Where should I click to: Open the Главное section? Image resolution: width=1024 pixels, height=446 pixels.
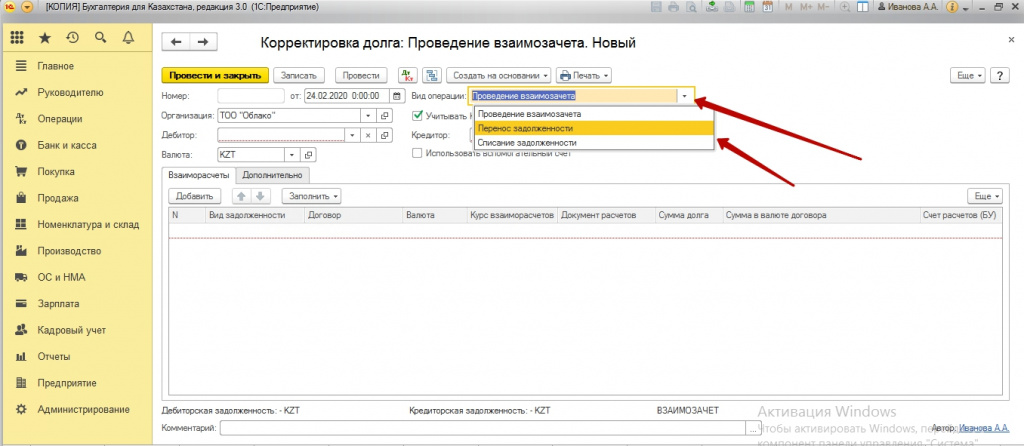[x=56, y=66]
